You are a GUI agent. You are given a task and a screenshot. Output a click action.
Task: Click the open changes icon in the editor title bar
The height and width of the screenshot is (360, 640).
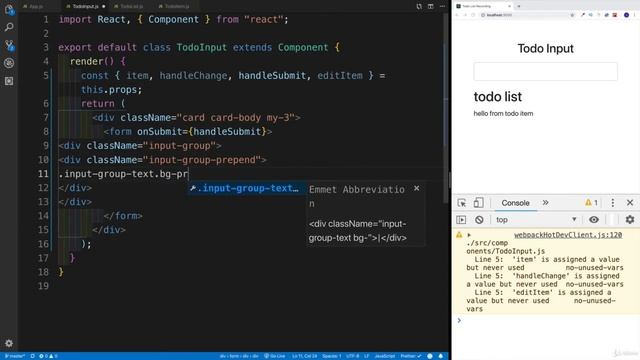coord(419,6)
